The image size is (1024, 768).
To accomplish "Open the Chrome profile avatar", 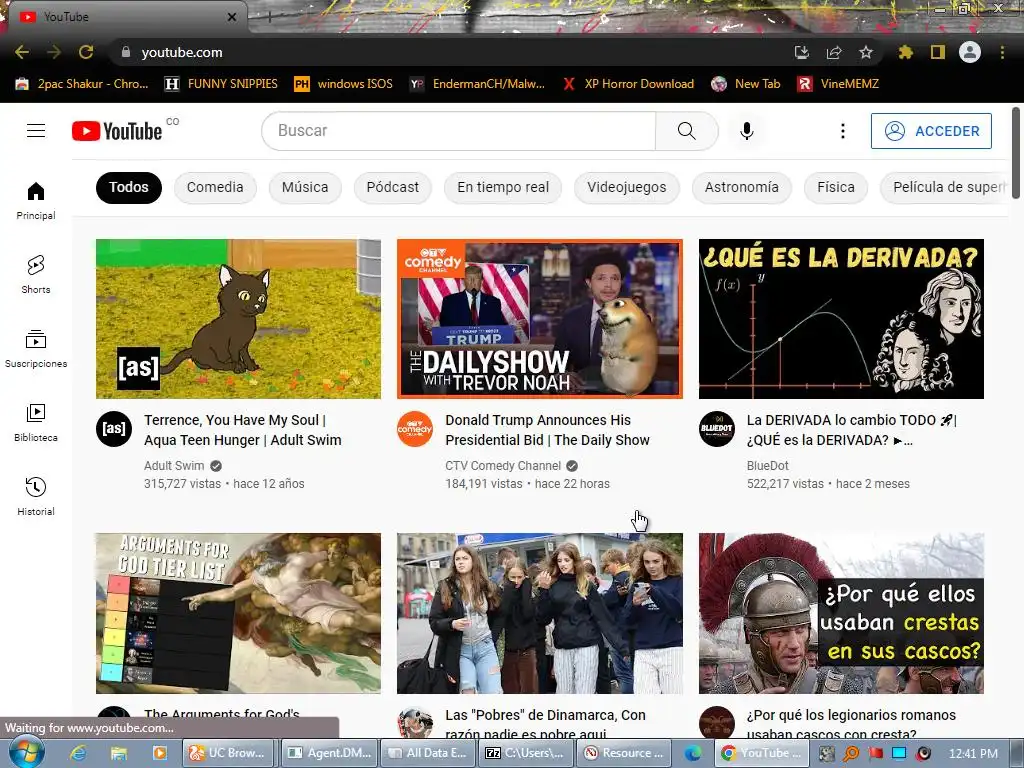I will pos(970,52).
